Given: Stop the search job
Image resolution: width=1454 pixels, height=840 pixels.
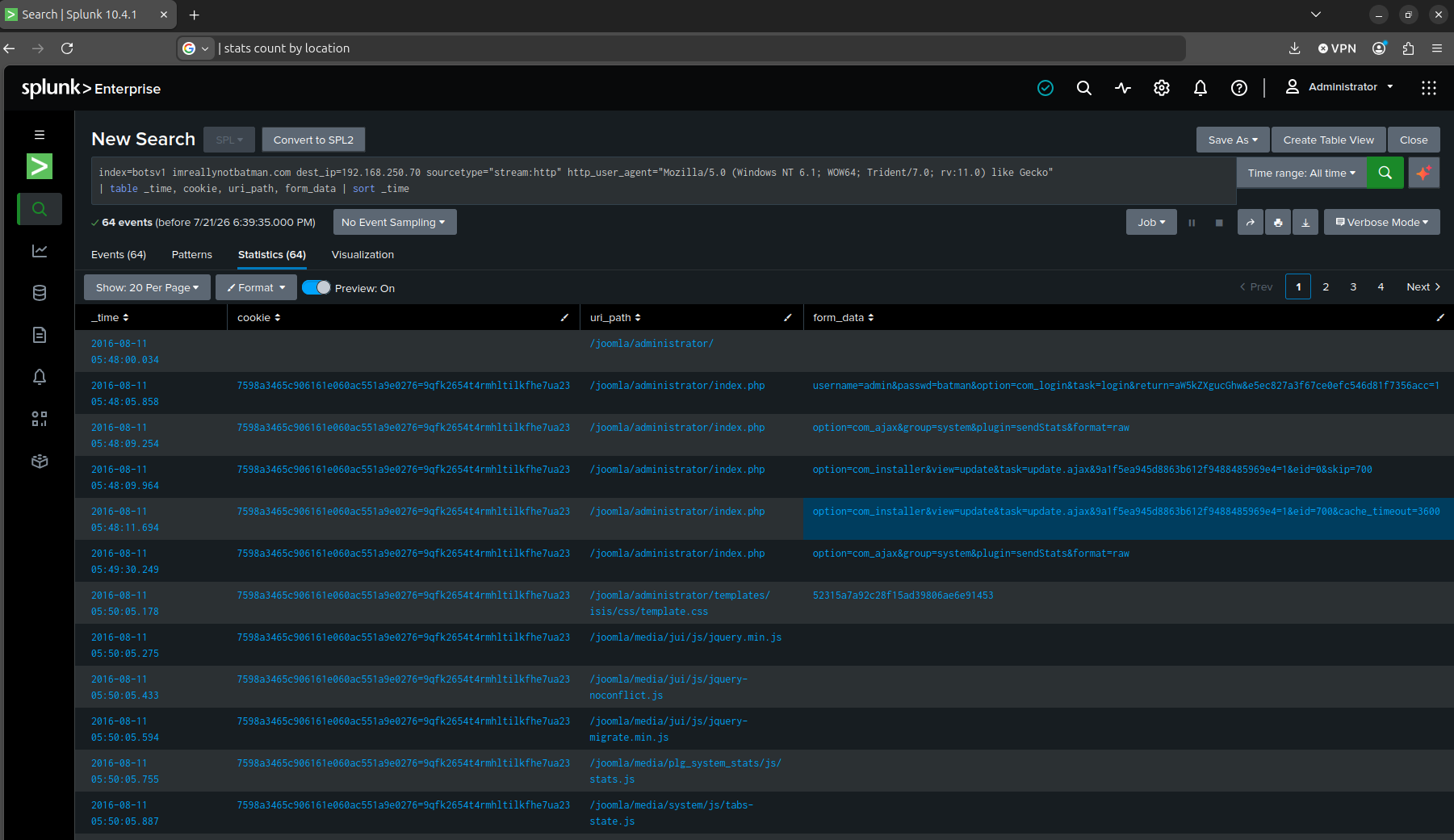Looking at the screenshot, I should (1219, 223).
